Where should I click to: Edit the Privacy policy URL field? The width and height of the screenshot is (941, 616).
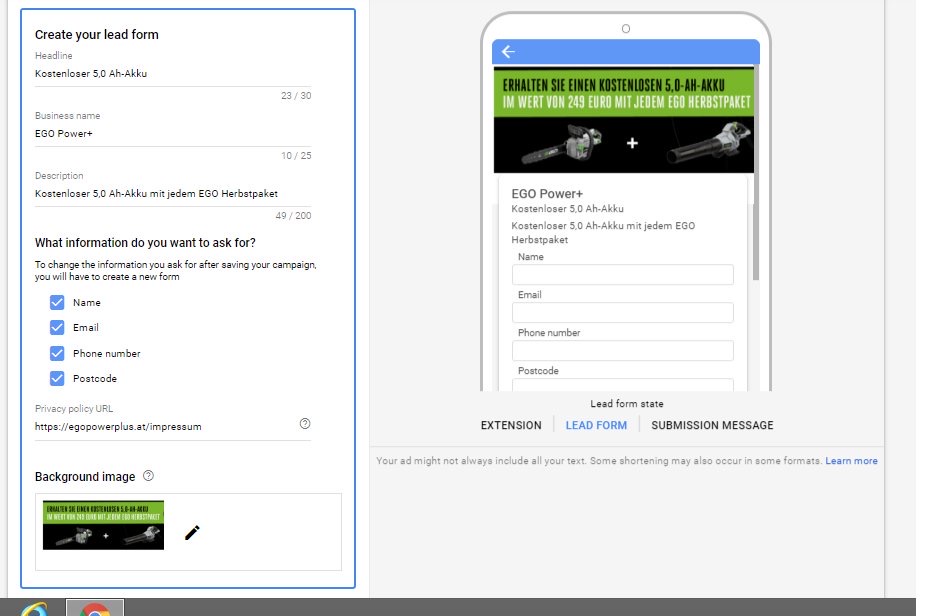click(165, 426)
